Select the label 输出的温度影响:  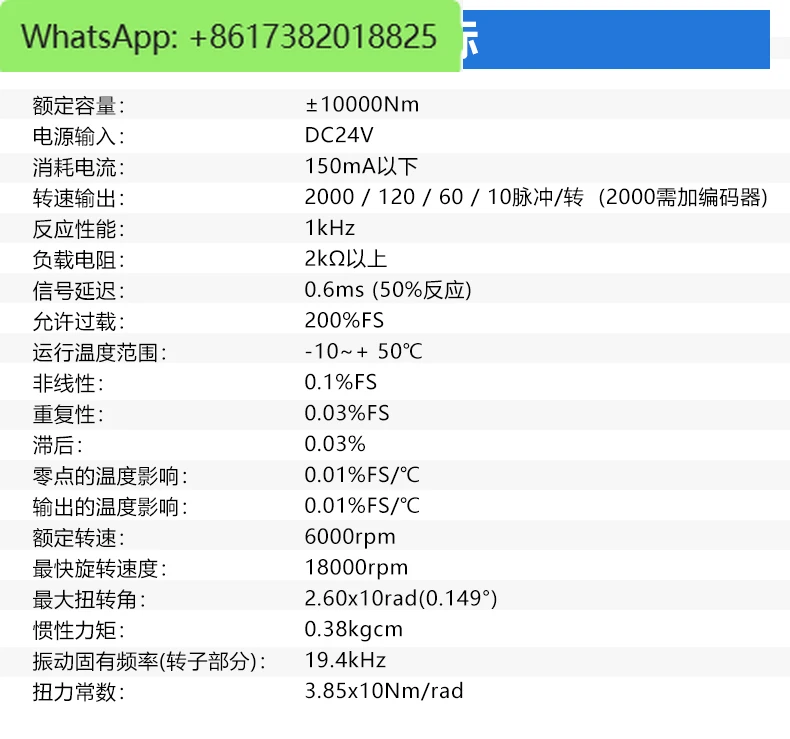tap(110, 507)
